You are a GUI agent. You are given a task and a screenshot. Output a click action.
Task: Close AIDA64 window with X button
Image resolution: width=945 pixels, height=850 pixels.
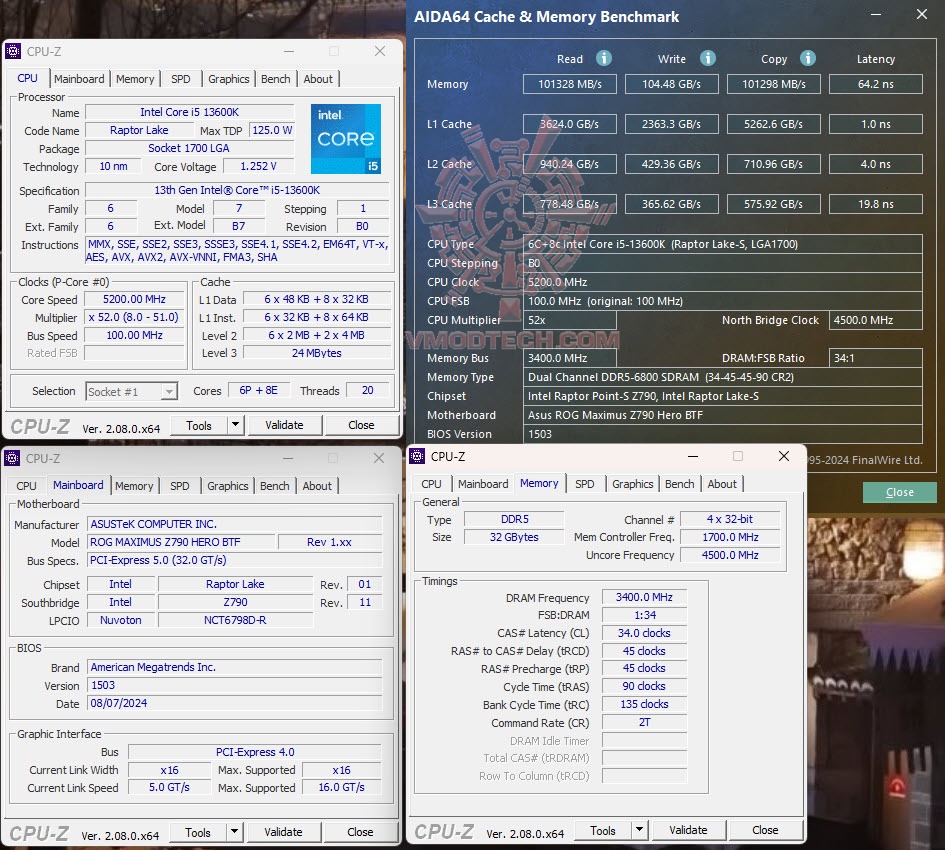tap(921, 14)
